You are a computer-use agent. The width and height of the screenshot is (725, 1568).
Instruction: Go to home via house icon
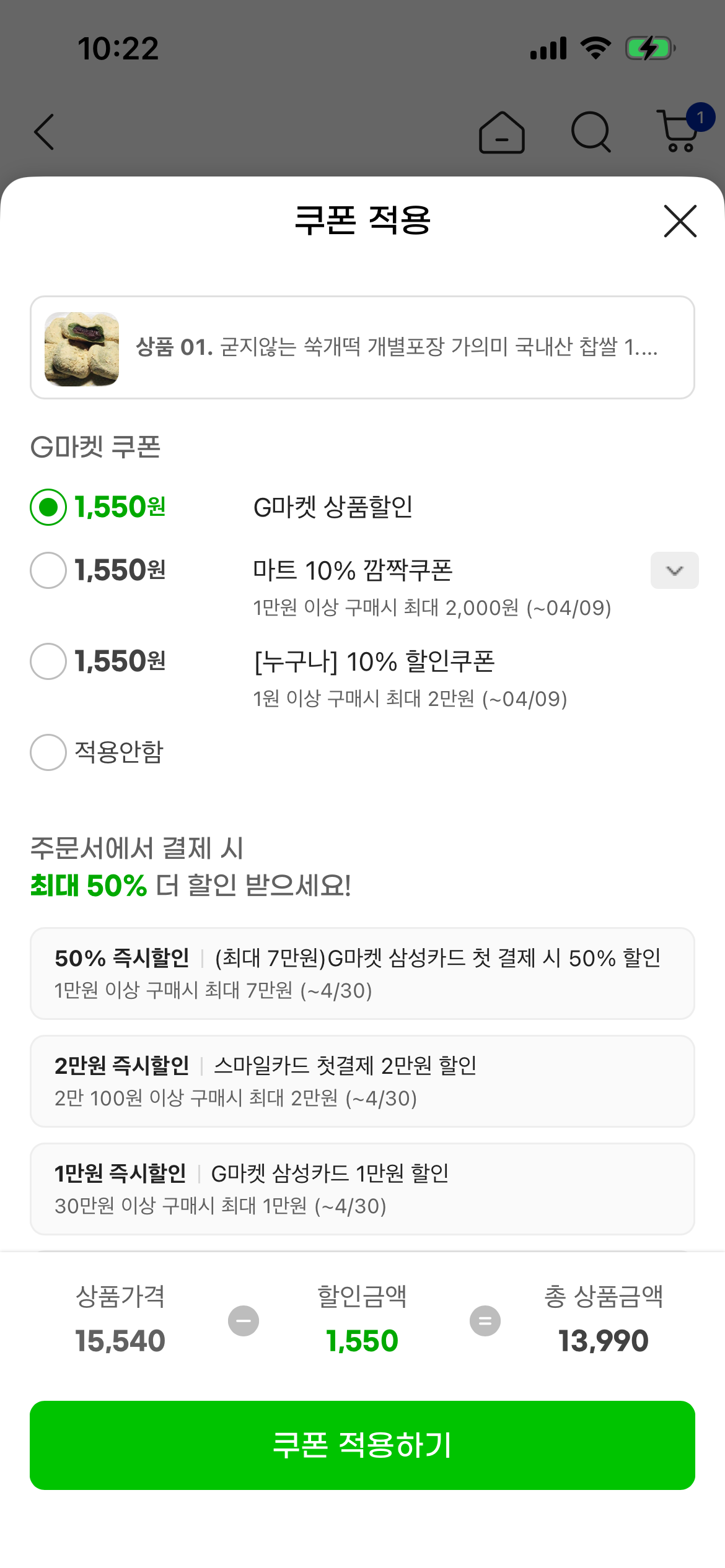click(501, 133)
